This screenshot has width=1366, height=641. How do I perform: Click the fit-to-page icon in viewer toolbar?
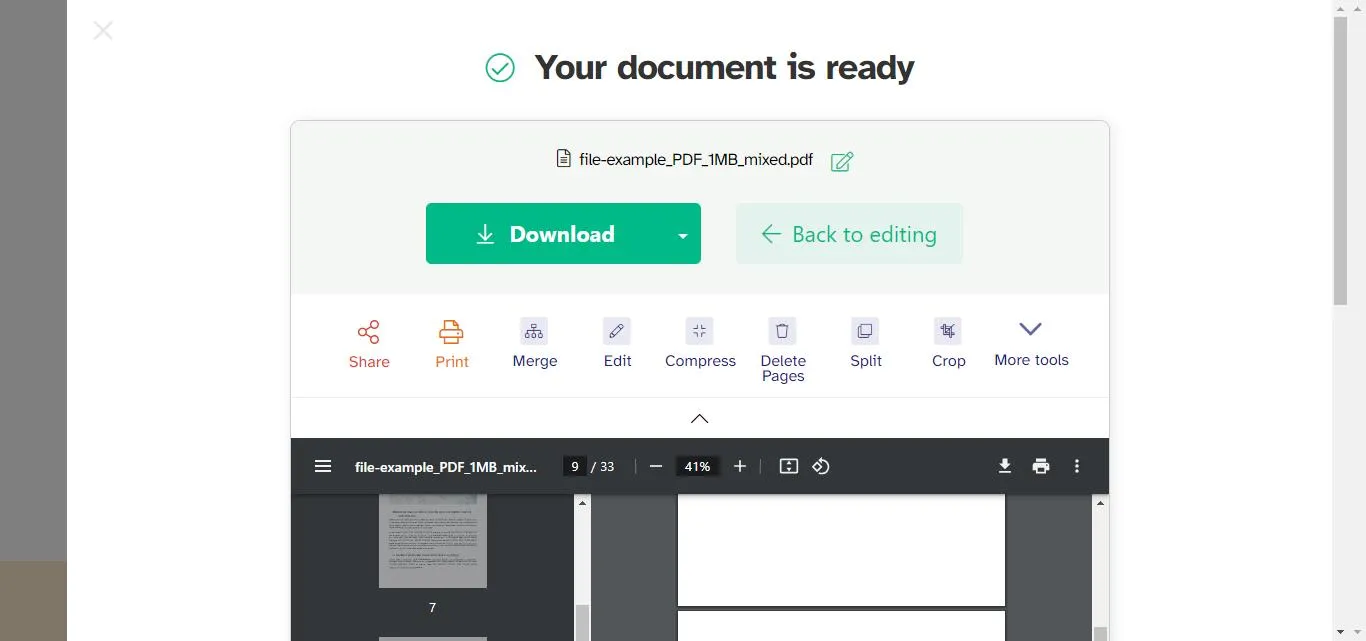(x=788, y=466)
